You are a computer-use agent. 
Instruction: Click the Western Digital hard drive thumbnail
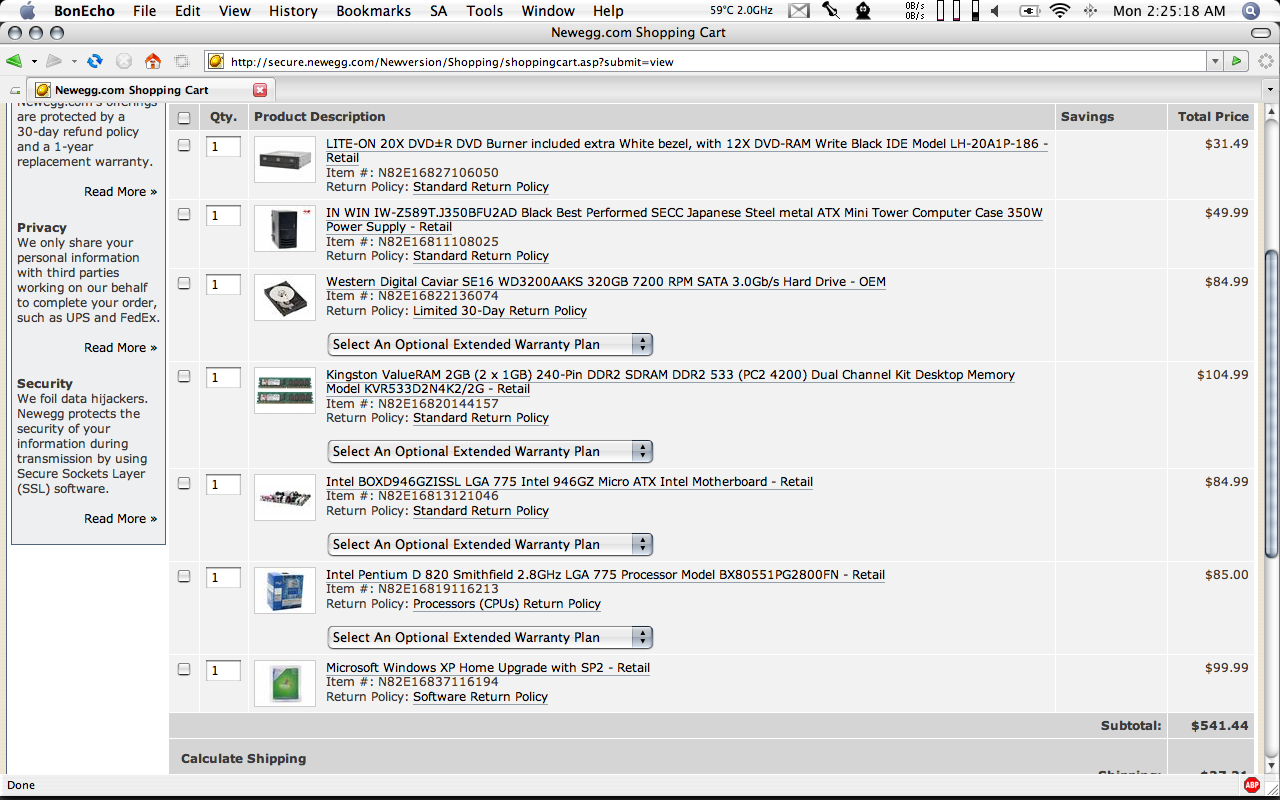click(284, 297)
